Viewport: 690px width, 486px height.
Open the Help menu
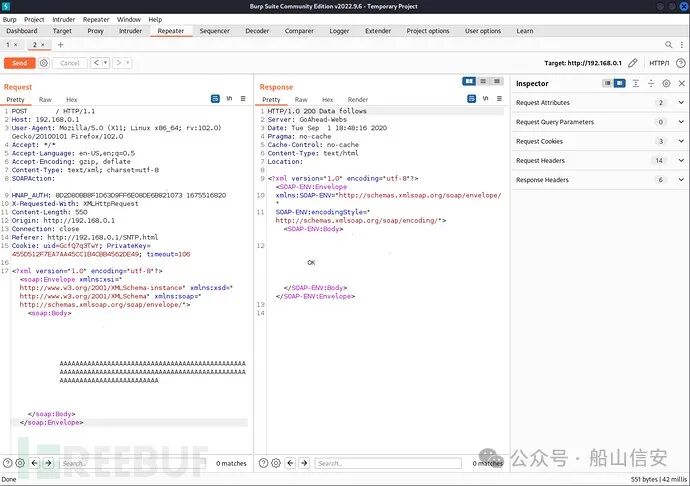[x=155, y=19]
